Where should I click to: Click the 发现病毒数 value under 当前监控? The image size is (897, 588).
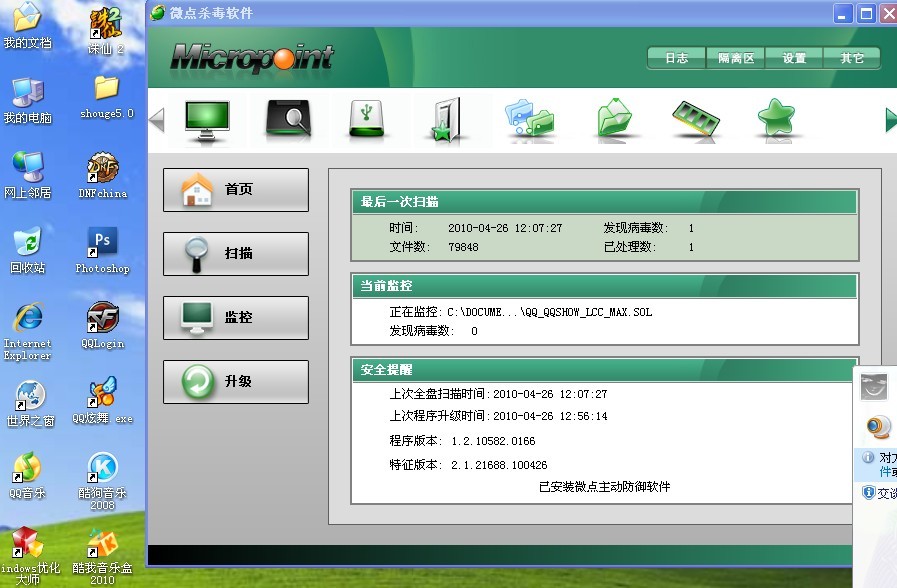tap(474, 331)
